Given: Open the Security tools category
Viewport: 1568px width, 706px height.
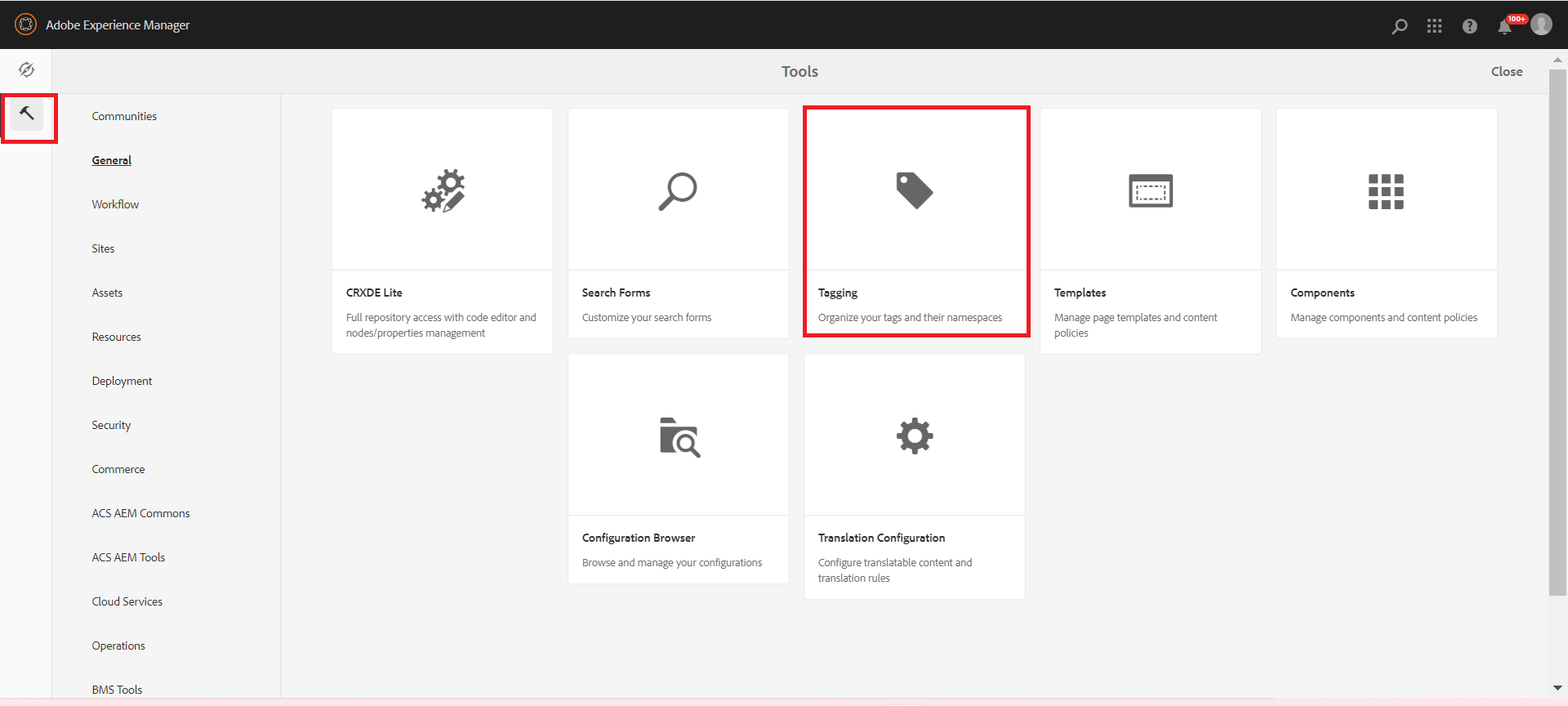Looking at the screenshot, I should tap(111, 425).
